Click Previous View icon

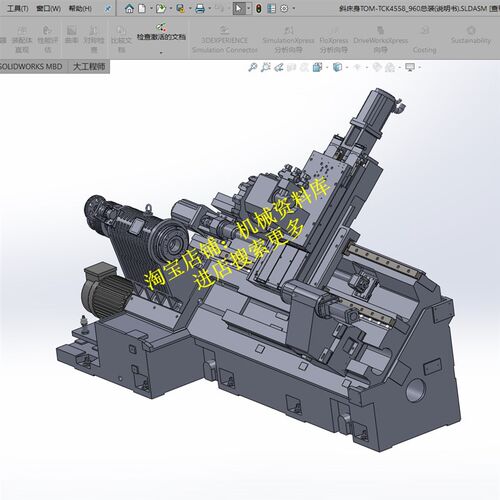click(279, 67)
